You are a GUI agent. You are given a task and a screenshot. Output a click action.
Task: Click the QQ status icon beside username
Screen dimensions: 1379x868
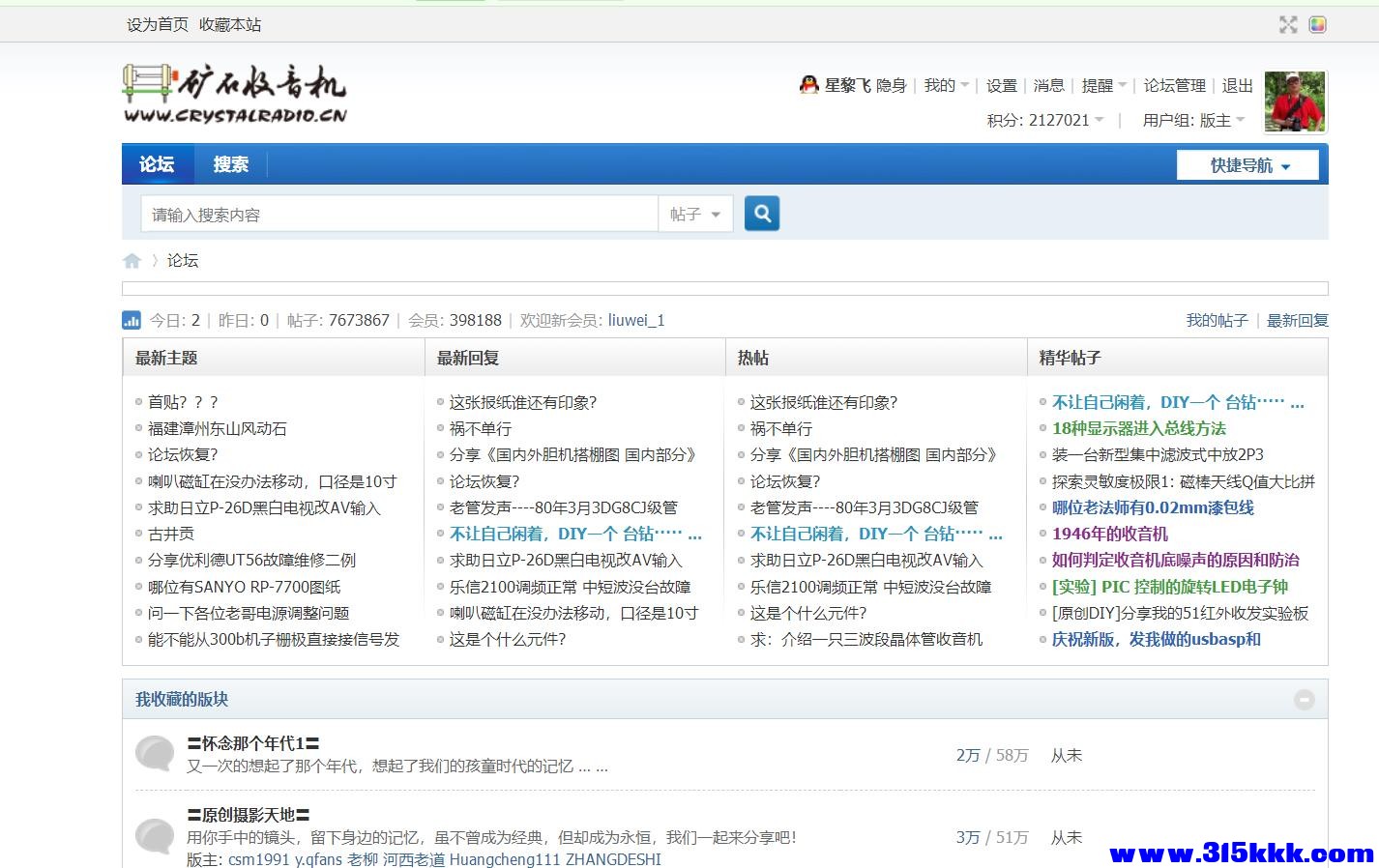(x=808, y=85)
